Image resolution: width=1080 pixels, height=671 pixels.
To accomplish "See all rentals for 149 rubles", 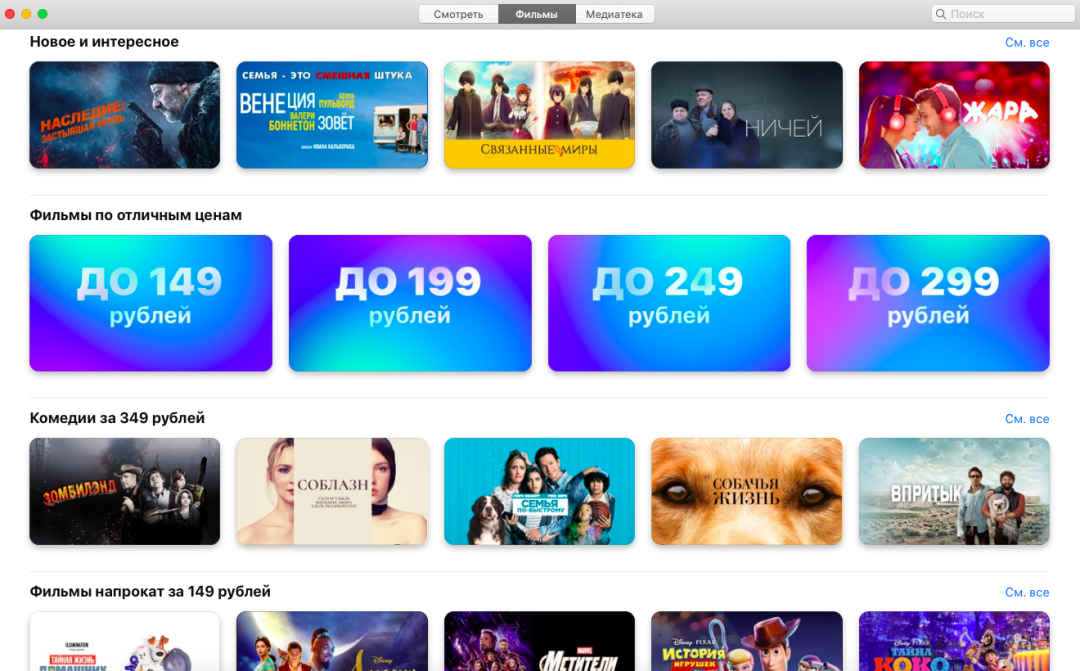I will pos(1027,592).
